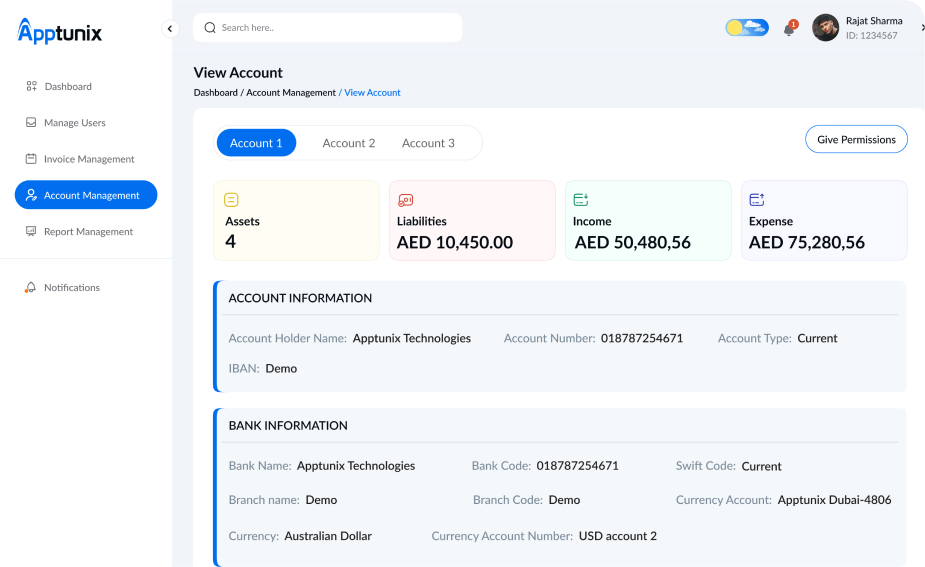Click the Bank Code value 018787254671

(578, 466)
